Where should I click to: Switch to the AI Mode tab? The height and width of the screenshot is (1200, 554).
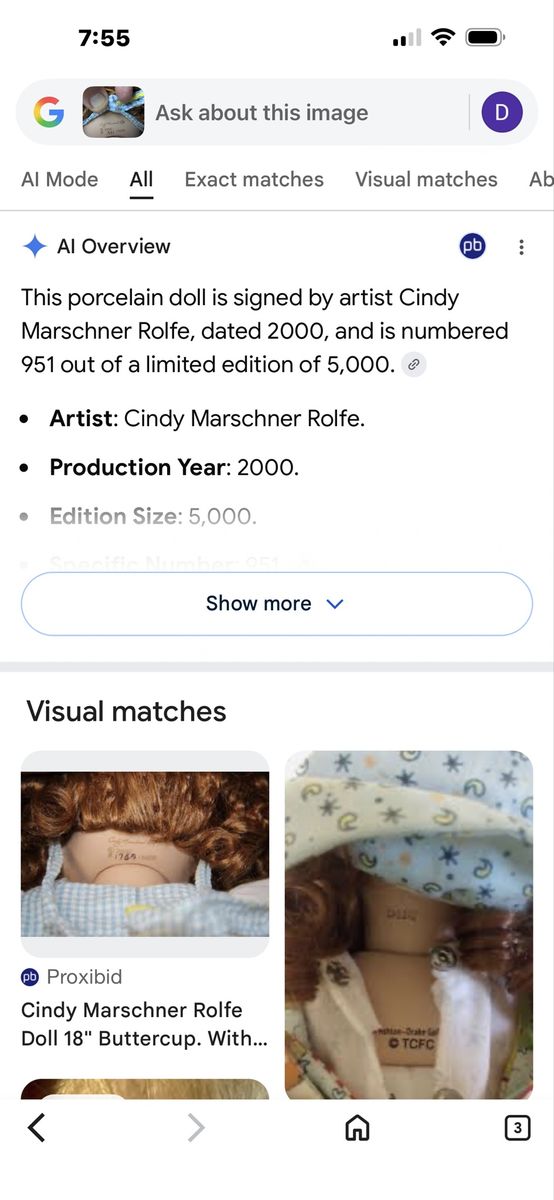[60, 180]
